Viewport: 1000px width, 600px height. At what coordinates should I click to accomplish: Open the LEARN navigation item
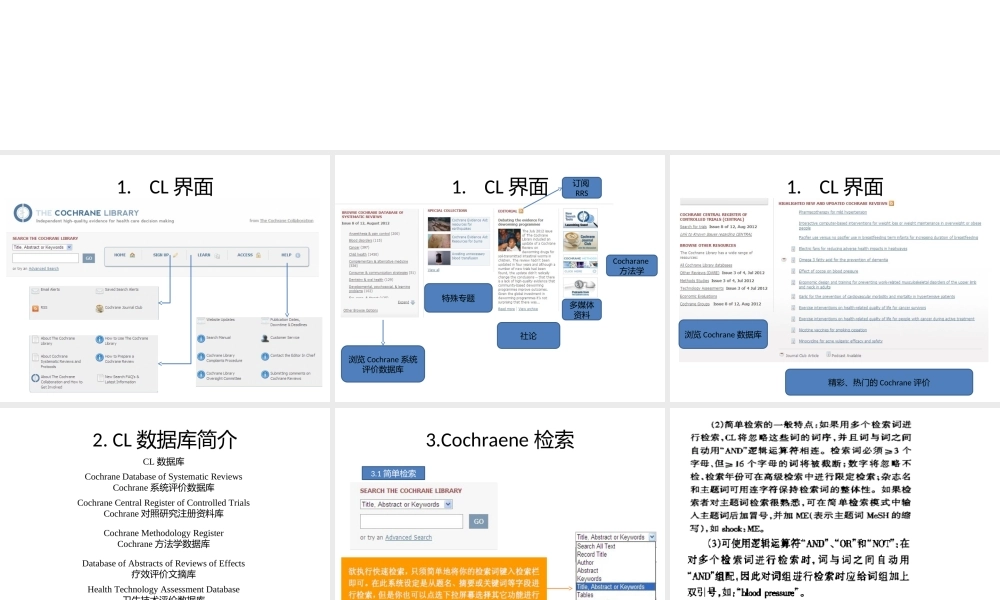[x=209, y=255]
